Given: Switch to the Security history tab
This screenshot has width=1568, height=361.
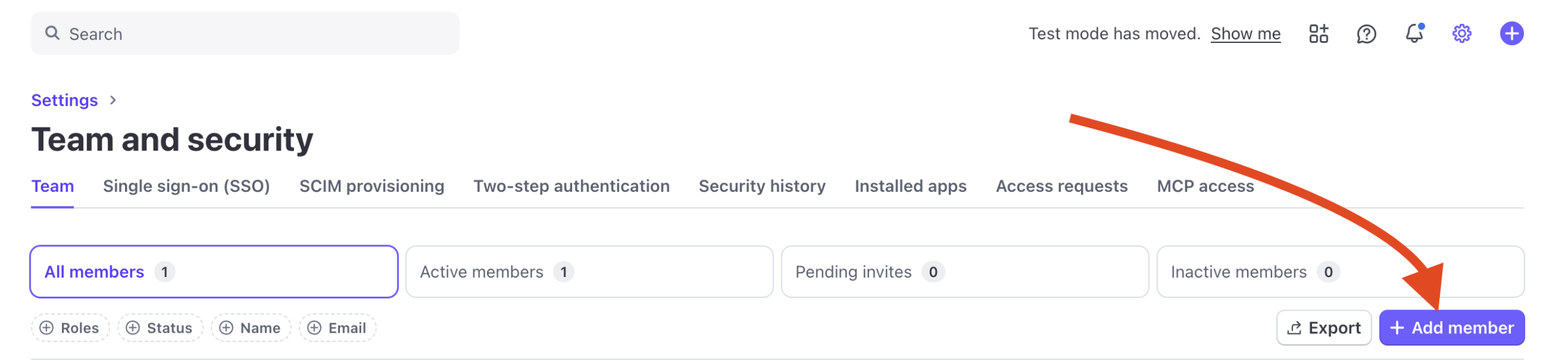Looking at the screenshot, I should coord(761,186).
